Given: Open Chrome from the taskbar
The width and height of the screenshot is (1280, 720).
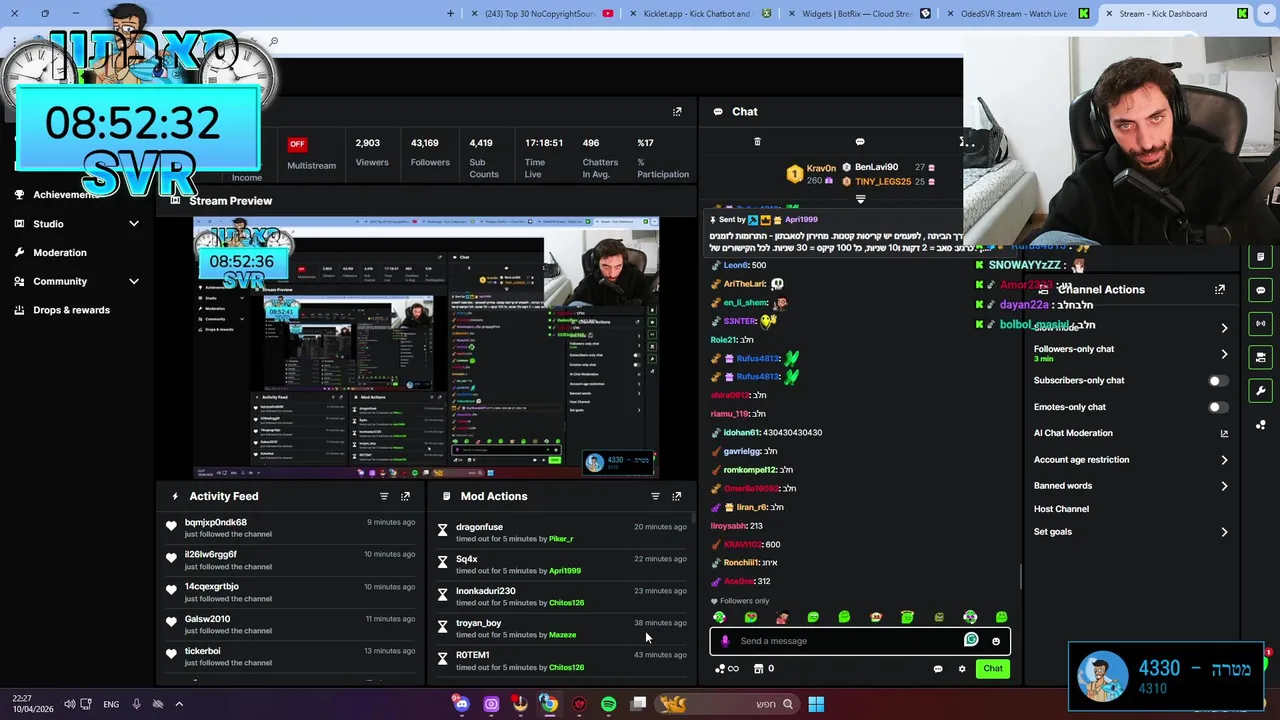Looking at the screenshot, I should pyautogui.click(x=549, y=704).
